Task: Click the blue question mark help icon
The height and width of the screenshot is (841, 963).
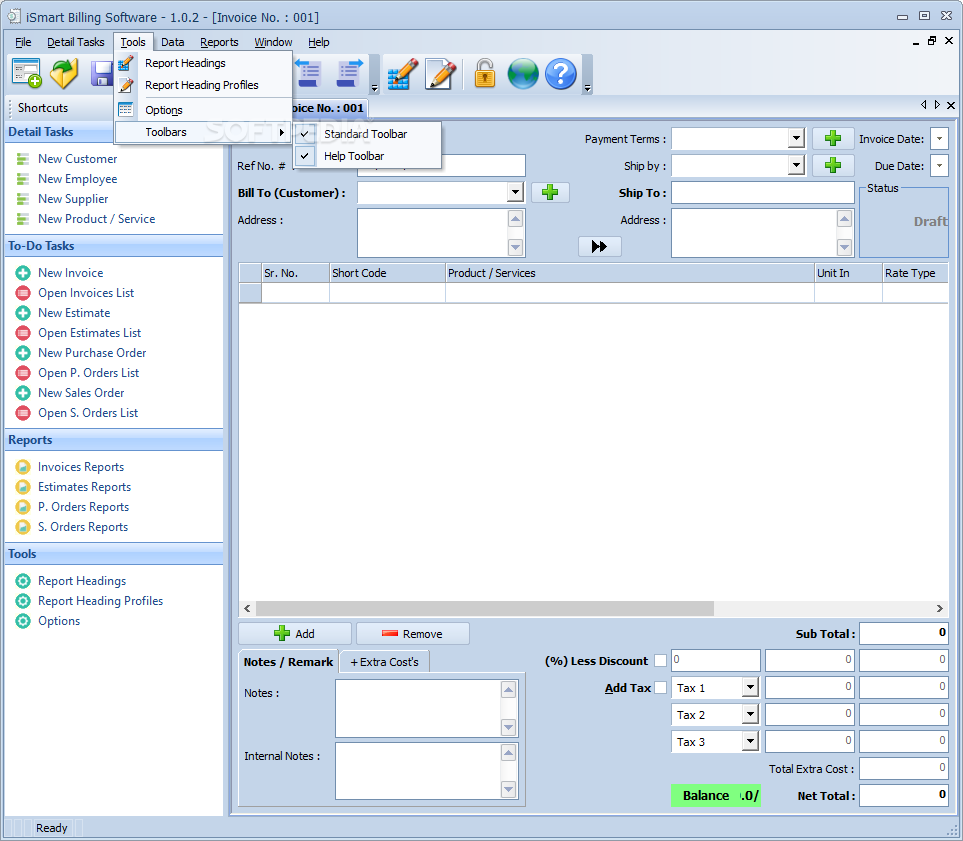Action: click(561, 74)
